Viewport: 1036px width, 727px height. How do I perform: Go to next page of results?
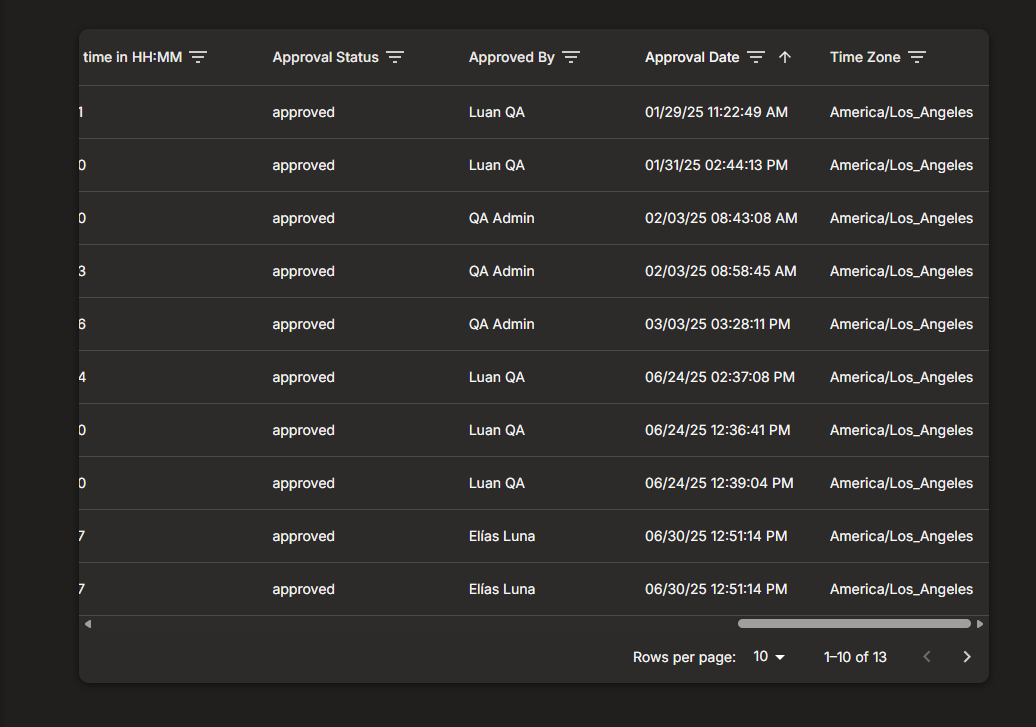click(967, 657)
